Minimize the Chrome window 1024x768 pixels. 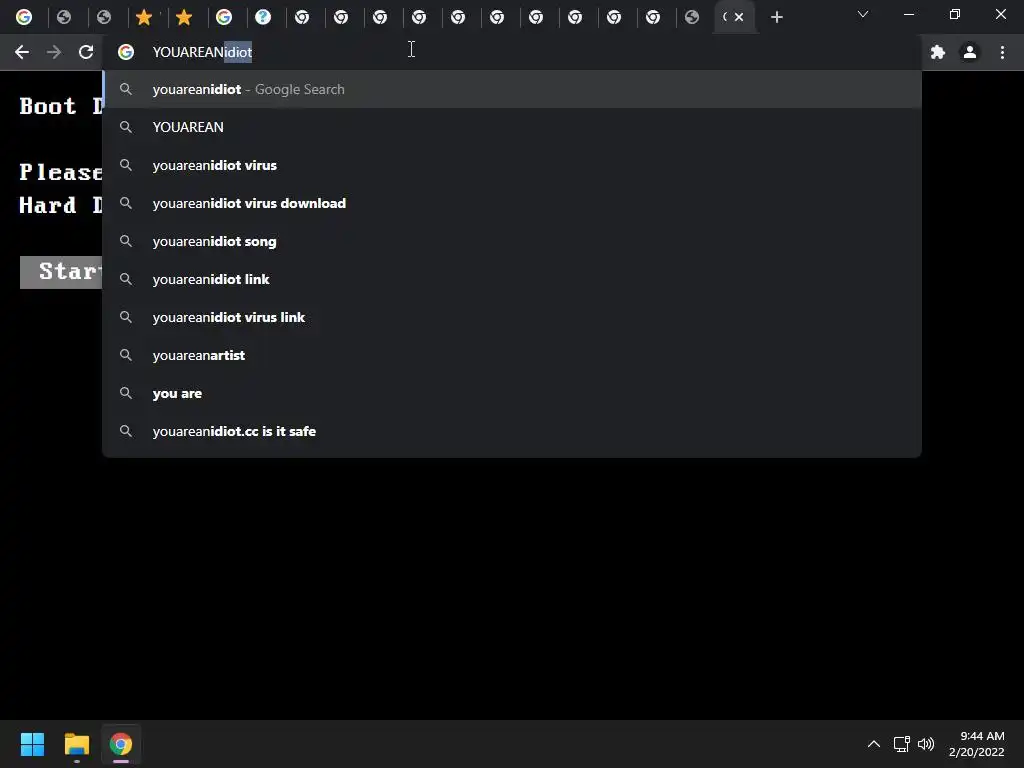(x=908, y=14)
